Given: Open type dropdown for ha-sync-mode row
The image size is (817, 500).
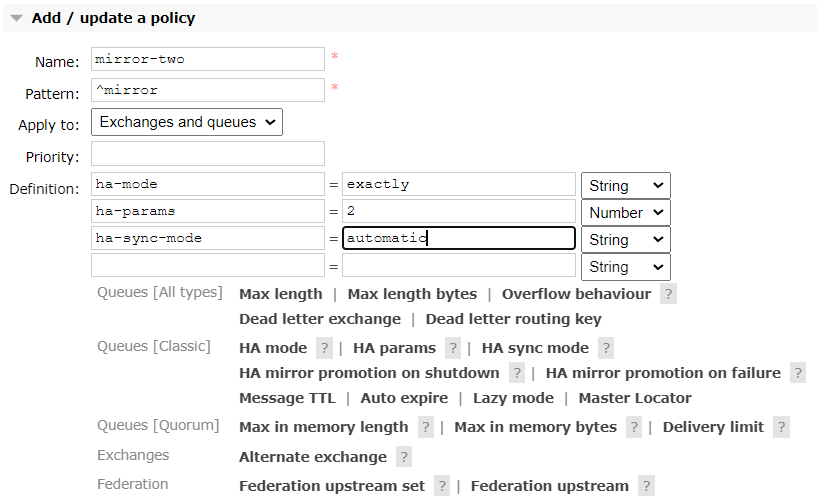Looking at the screenshot, I should click(x=625, y=240).
